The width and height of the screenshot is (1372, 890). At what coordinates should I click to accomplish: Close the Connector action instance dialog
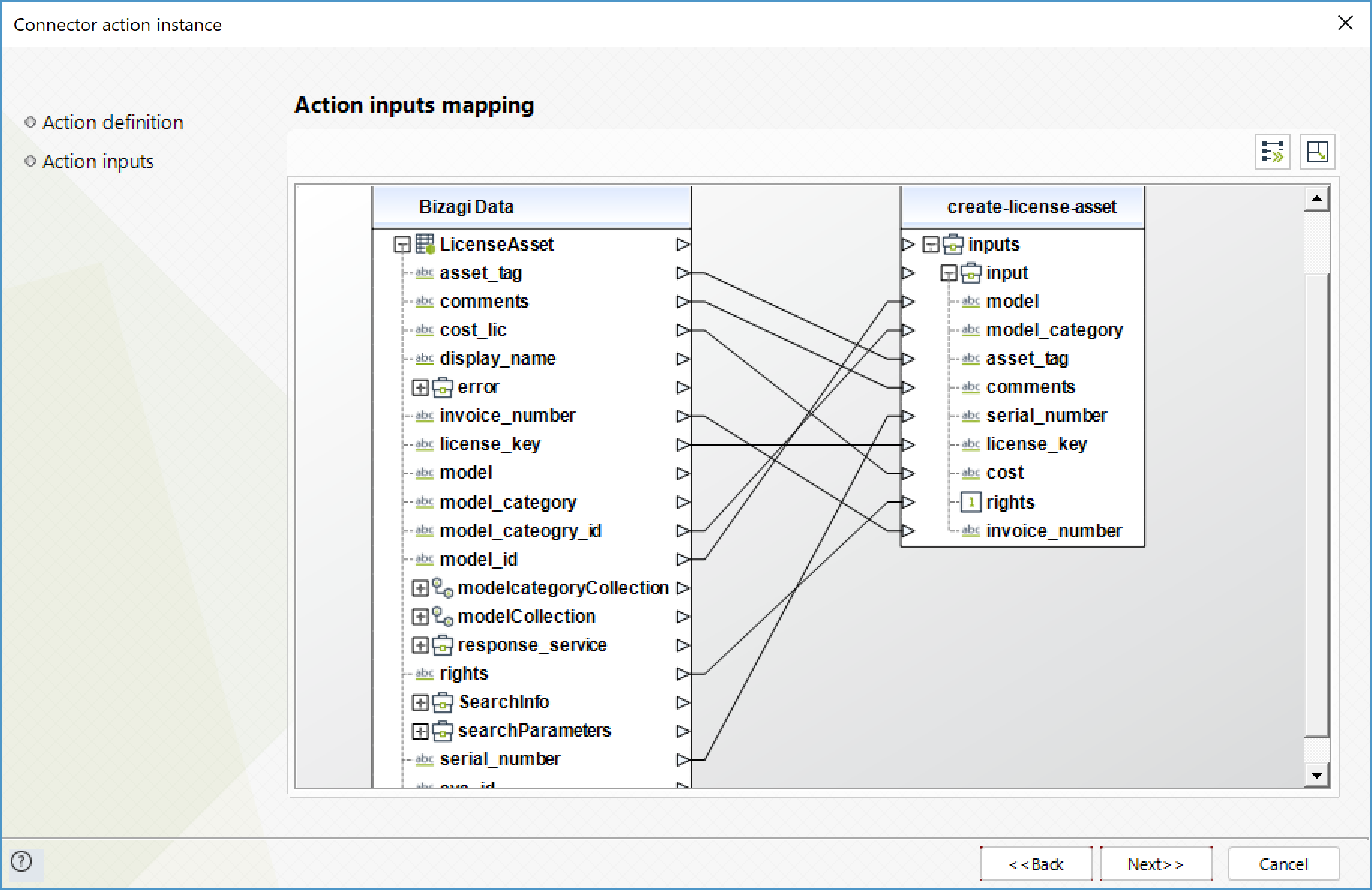(1345, 23)
